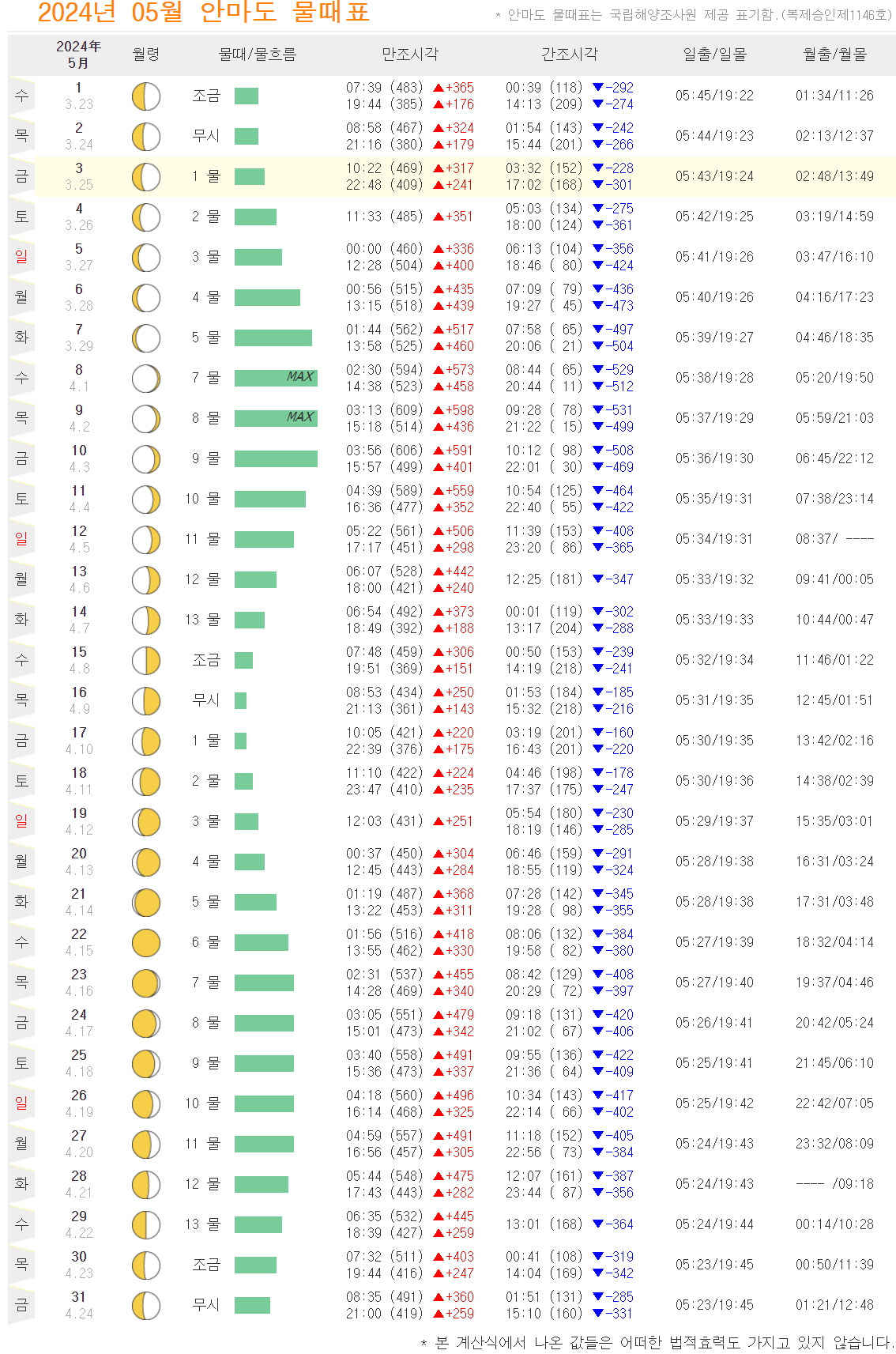Image resolution: width=896 pixels, height=1354 pixels.
Task: Click the 7 물 label on May 23
Action: [x=206, y=982]
